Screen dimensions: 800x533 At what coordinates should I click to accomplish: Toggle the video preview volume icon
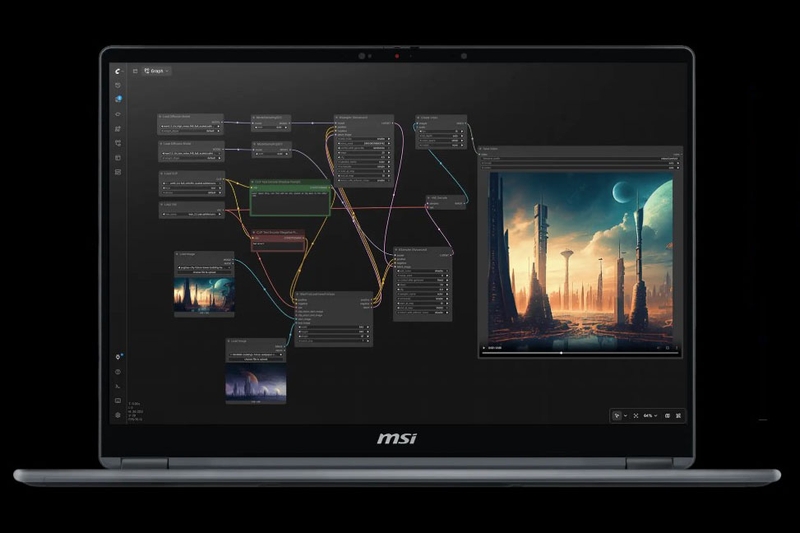click(658, 348)
